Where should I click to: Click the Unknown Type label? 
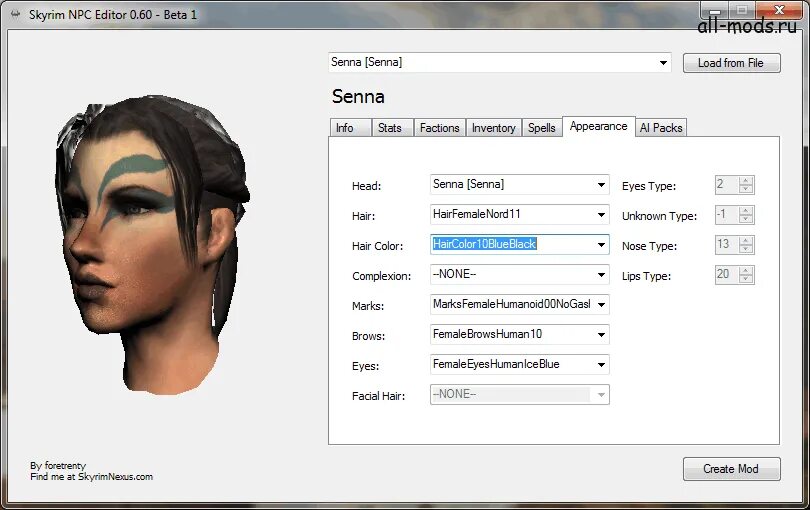click(x=659, y=217)
